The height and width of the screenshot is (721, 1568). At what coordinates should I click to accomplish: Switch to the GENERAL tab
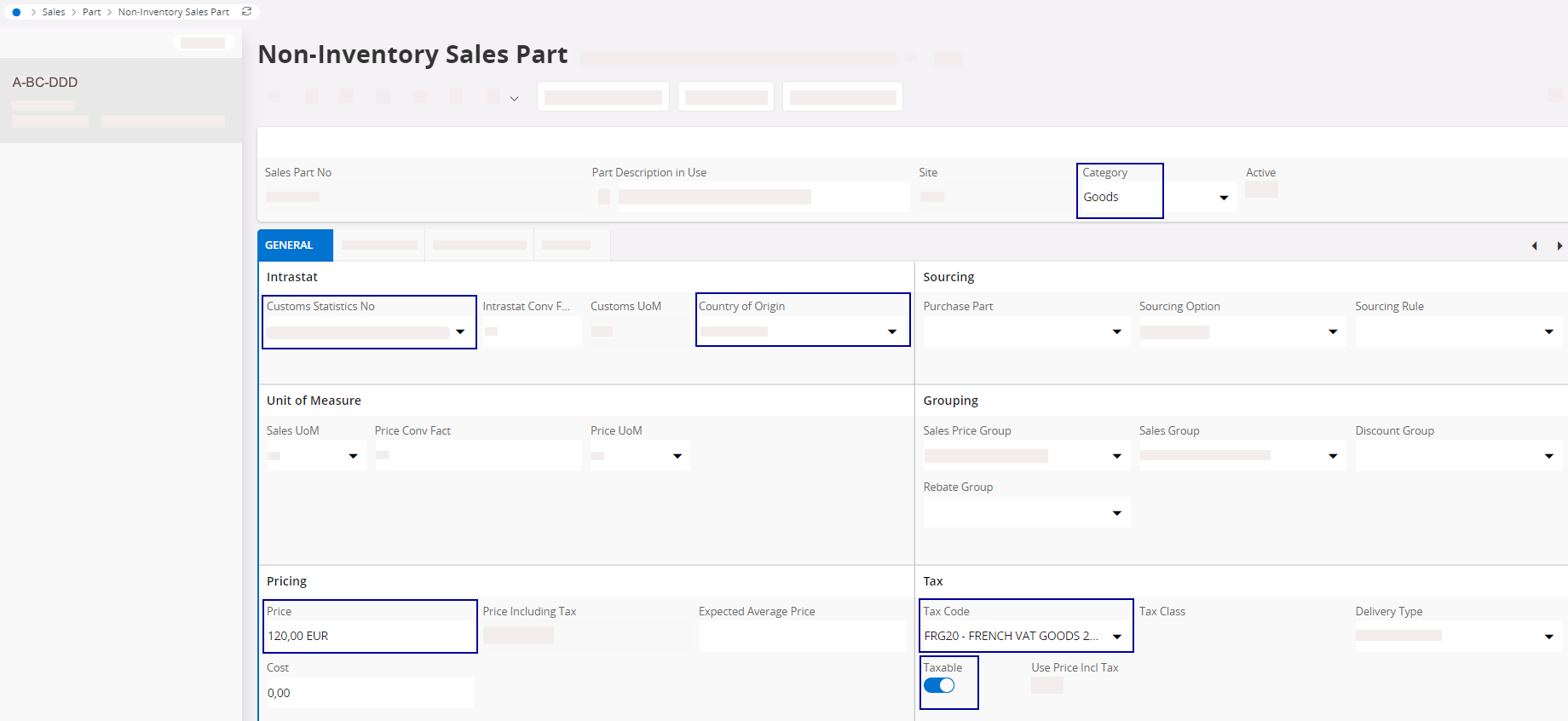pyautogui.click(x=290, y=245)
